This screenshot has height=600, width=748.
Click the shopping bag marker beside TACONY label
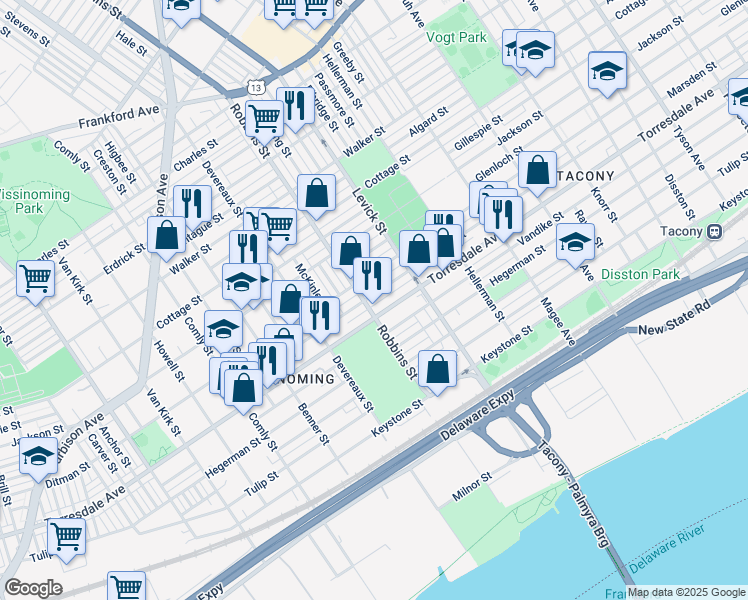(537, 171)
